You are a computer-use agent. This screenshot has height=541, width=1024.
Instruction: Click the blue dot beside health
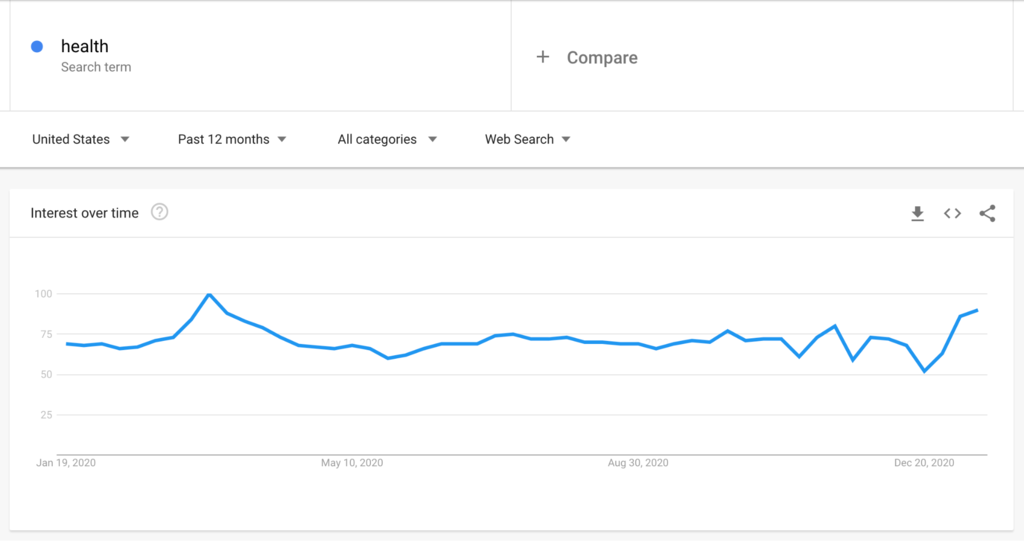[37, 46]
